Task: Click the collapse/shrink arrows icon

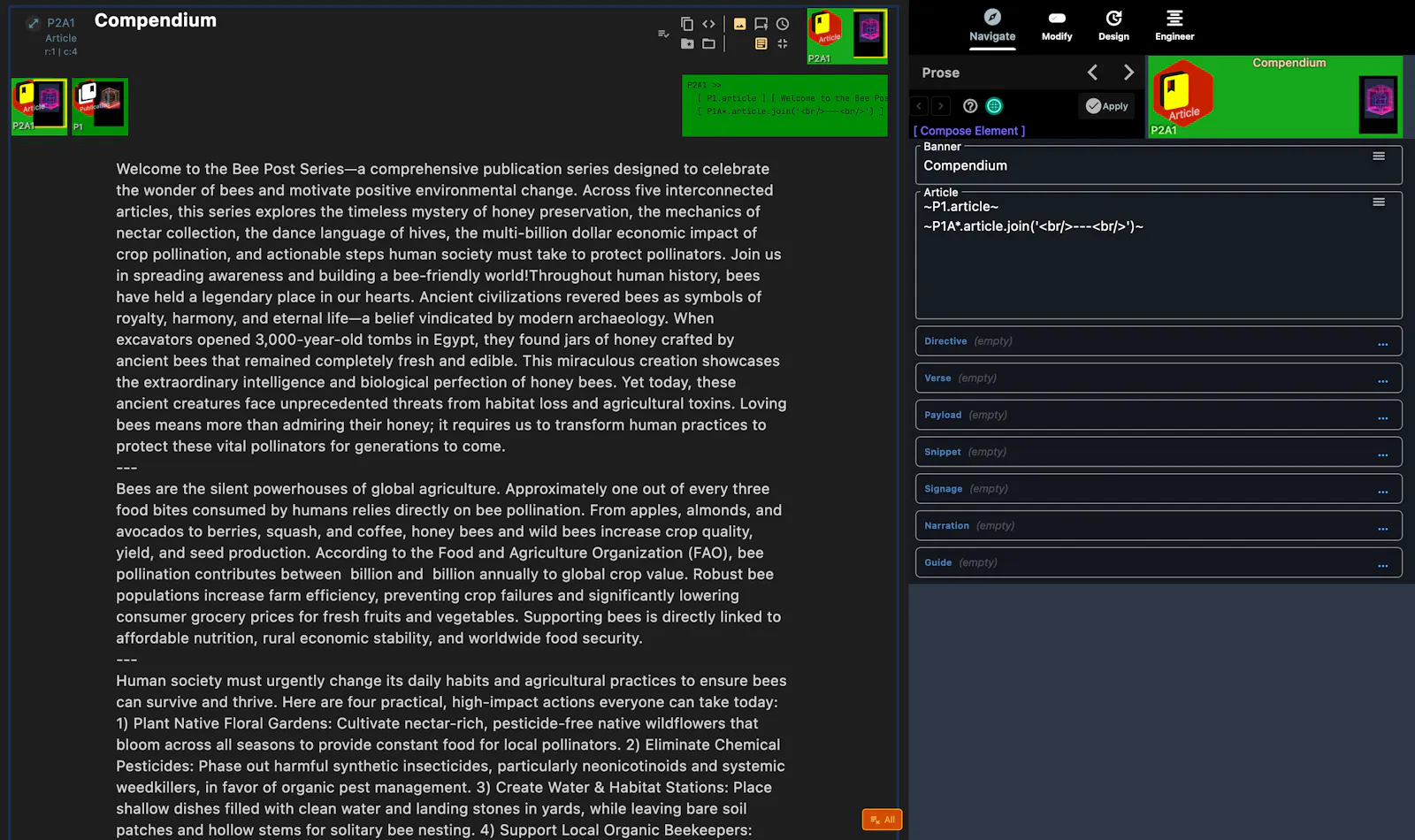Action: pos(783,43)
